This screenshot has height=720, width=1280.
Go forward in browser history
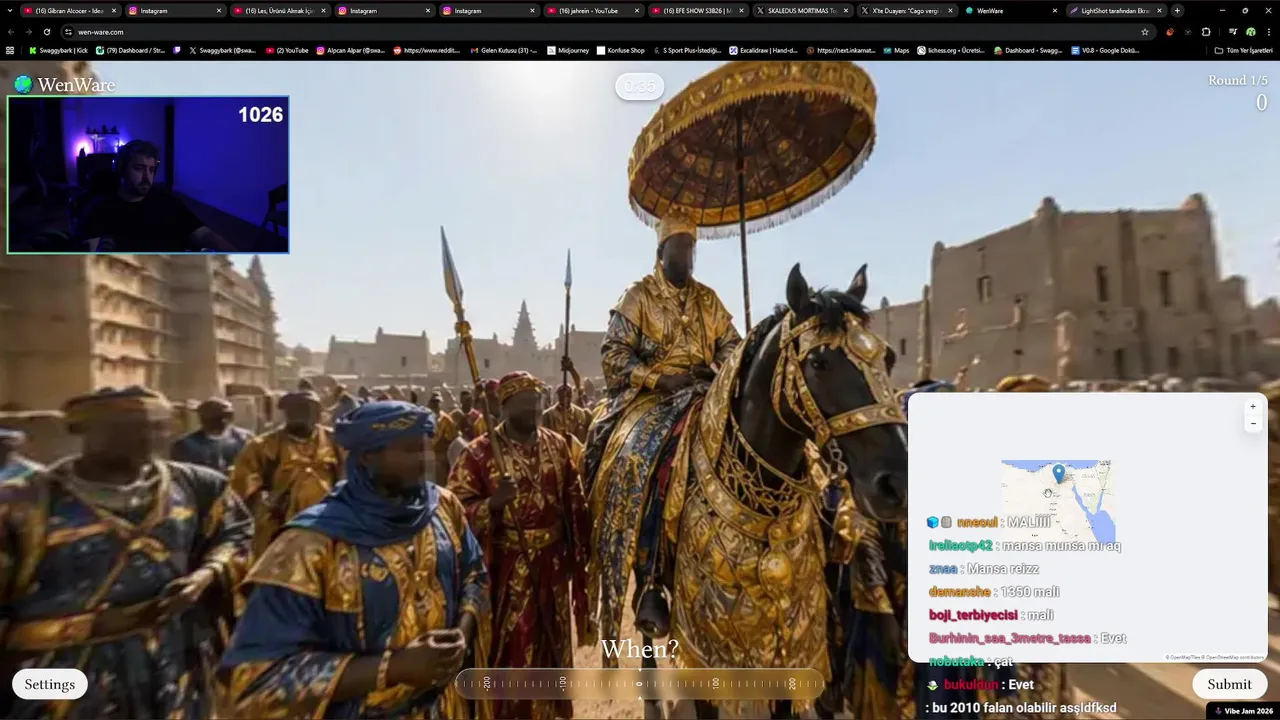[28, 32]
